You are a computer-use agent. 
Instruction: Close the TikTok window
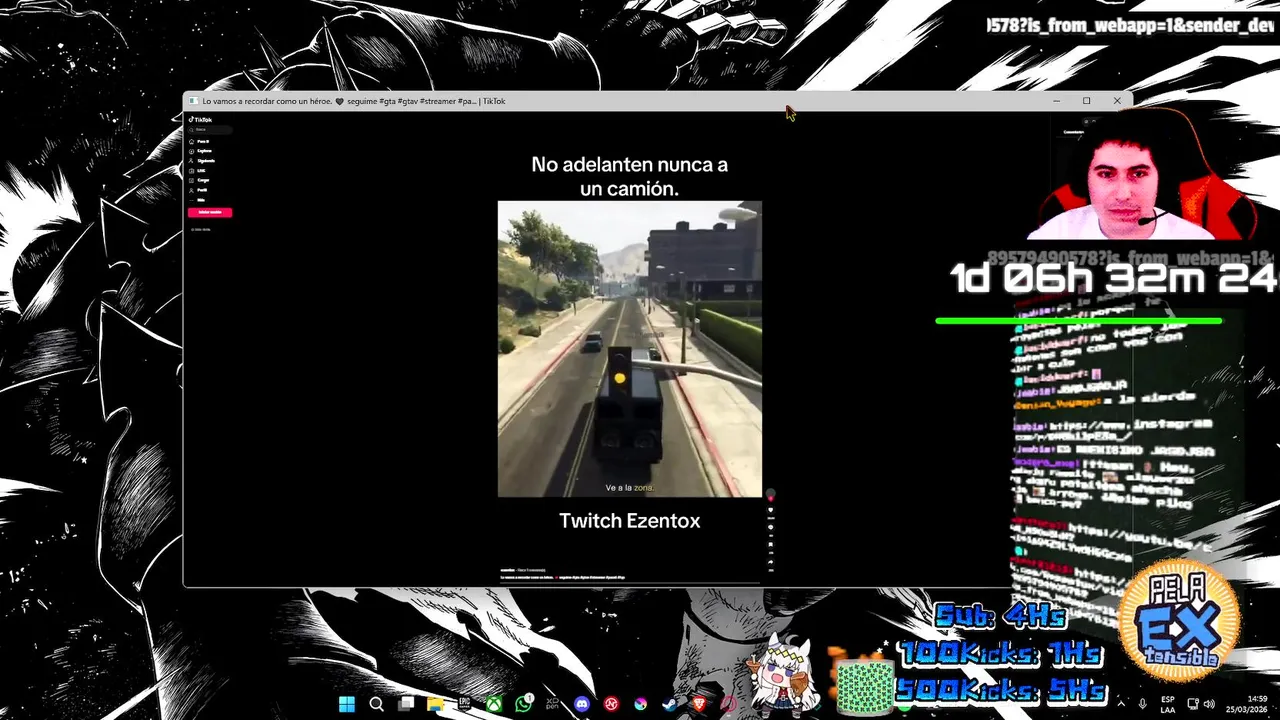point(1117,101)
